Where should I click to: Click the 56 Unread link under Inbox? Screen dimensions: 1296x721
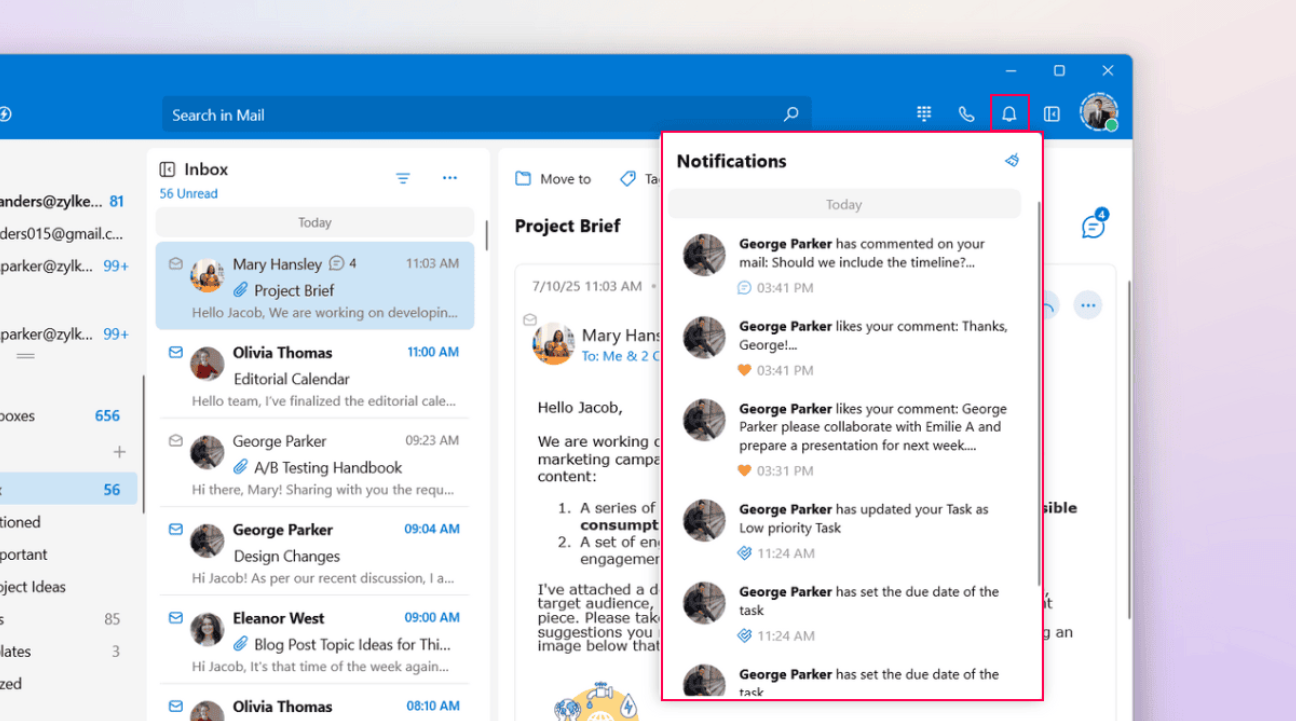pos(188,193)
